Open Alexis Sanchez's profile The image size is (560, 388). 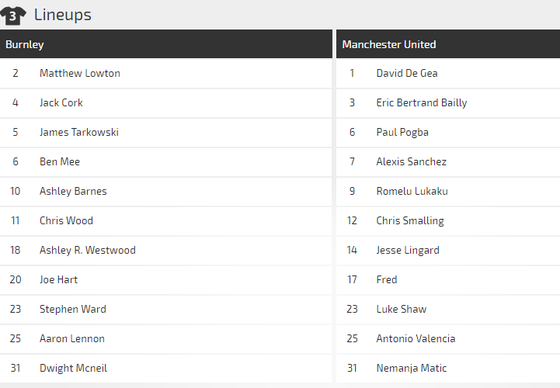tap(411, 161)
